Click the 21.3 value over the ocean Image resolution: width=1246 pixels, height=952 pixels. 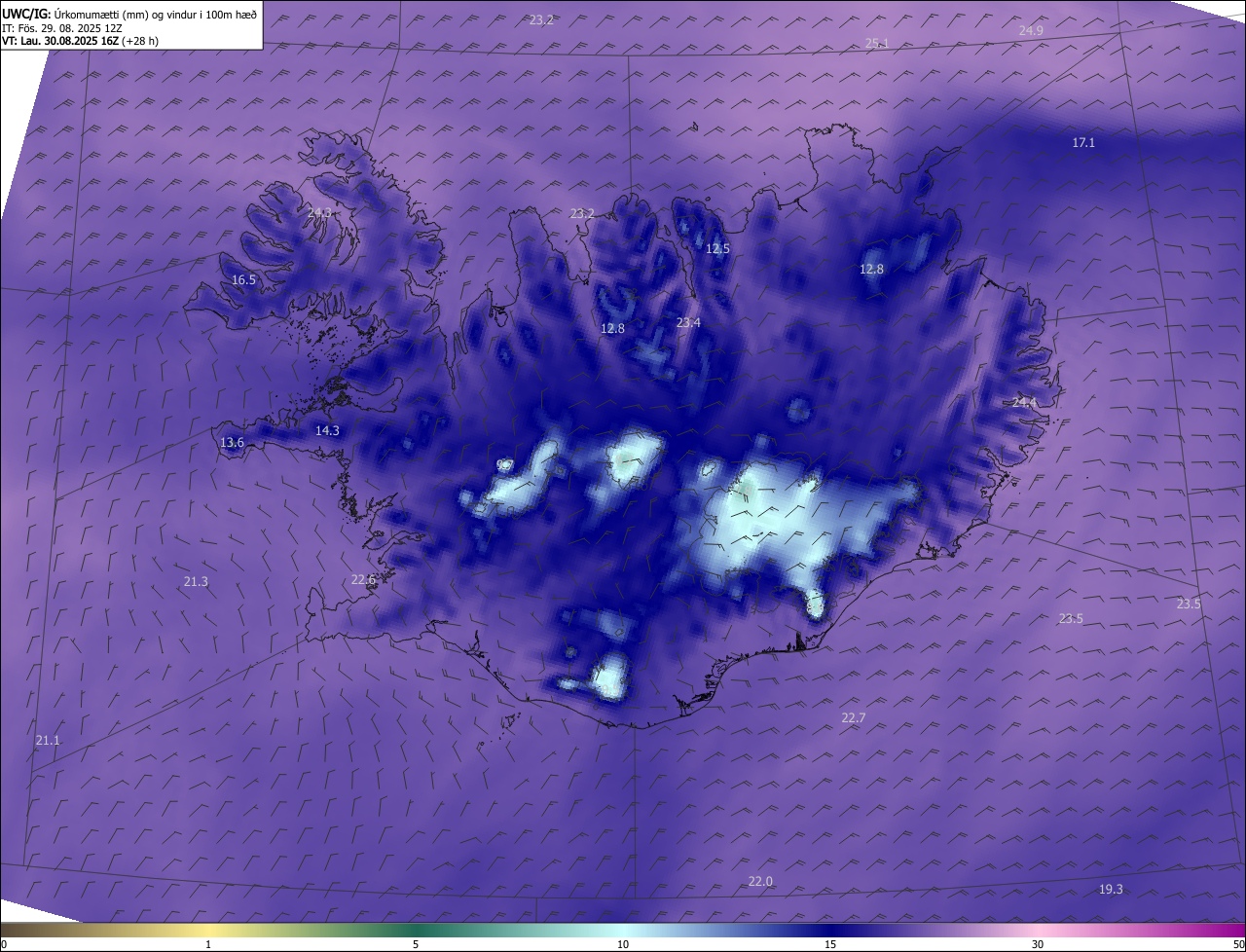[196, 582]
